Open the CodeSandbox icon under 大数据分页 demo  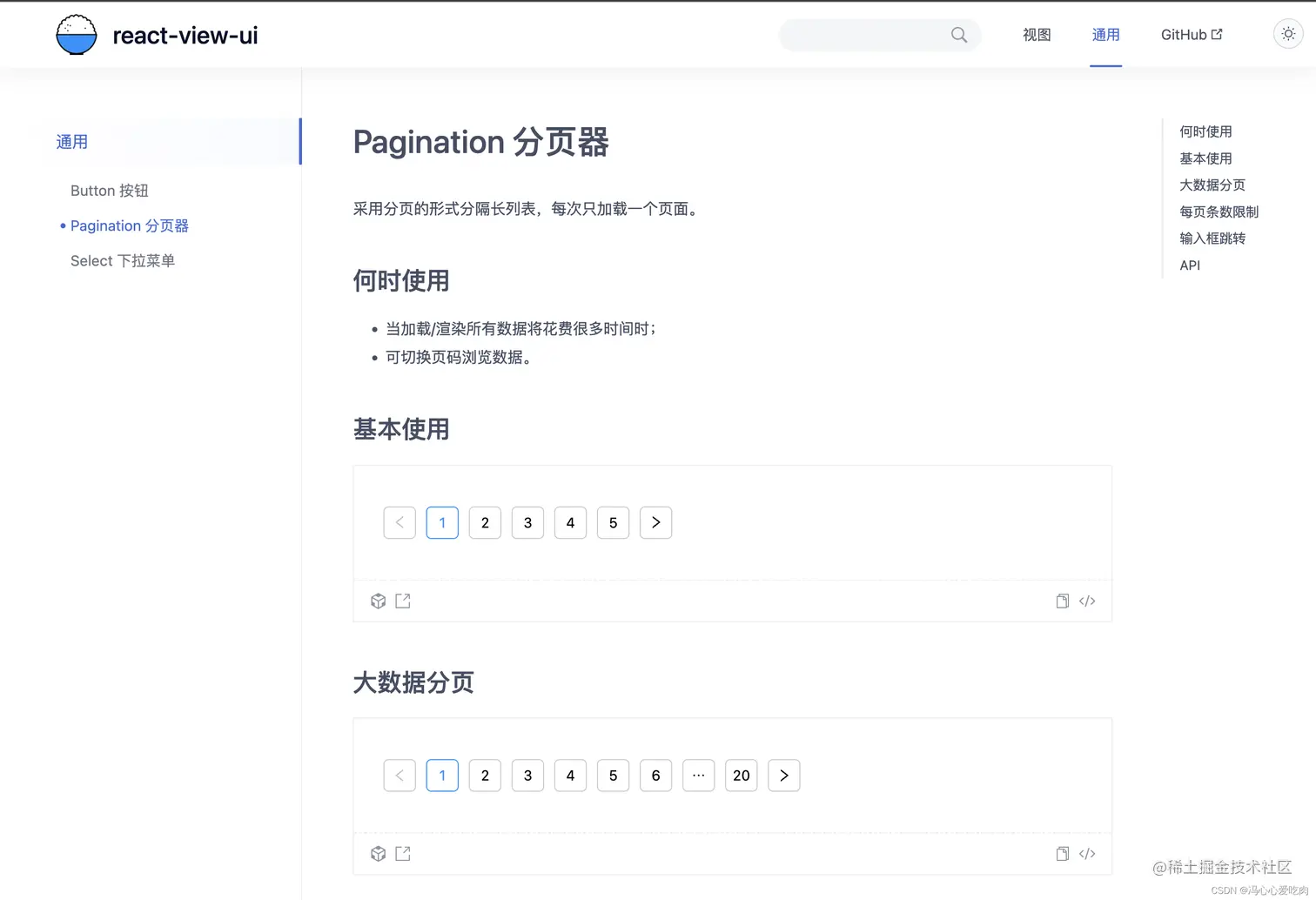[x=378, y=853]
